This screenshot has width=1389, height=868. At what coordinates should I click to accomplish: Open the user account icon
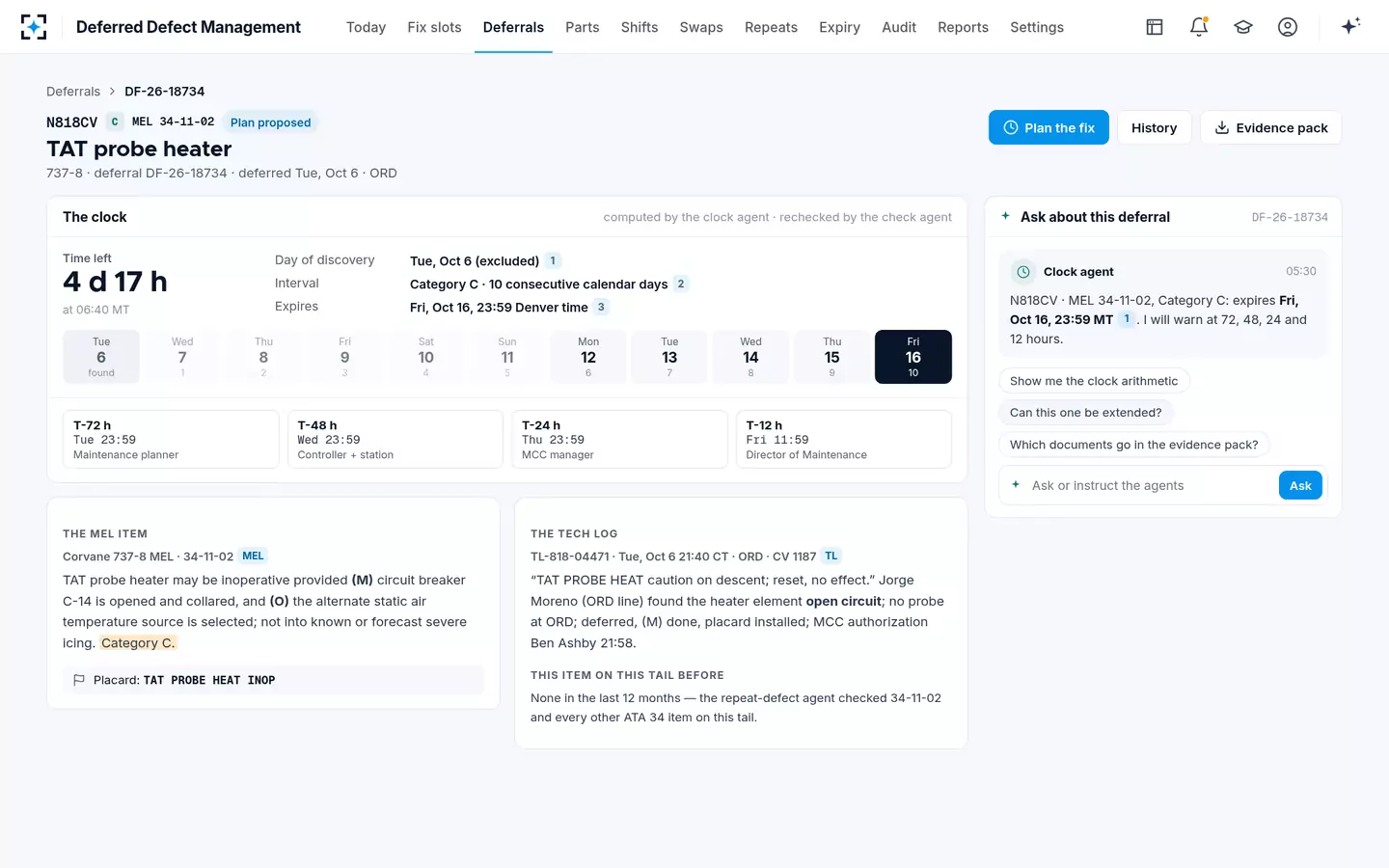[x=1288, y=27]
